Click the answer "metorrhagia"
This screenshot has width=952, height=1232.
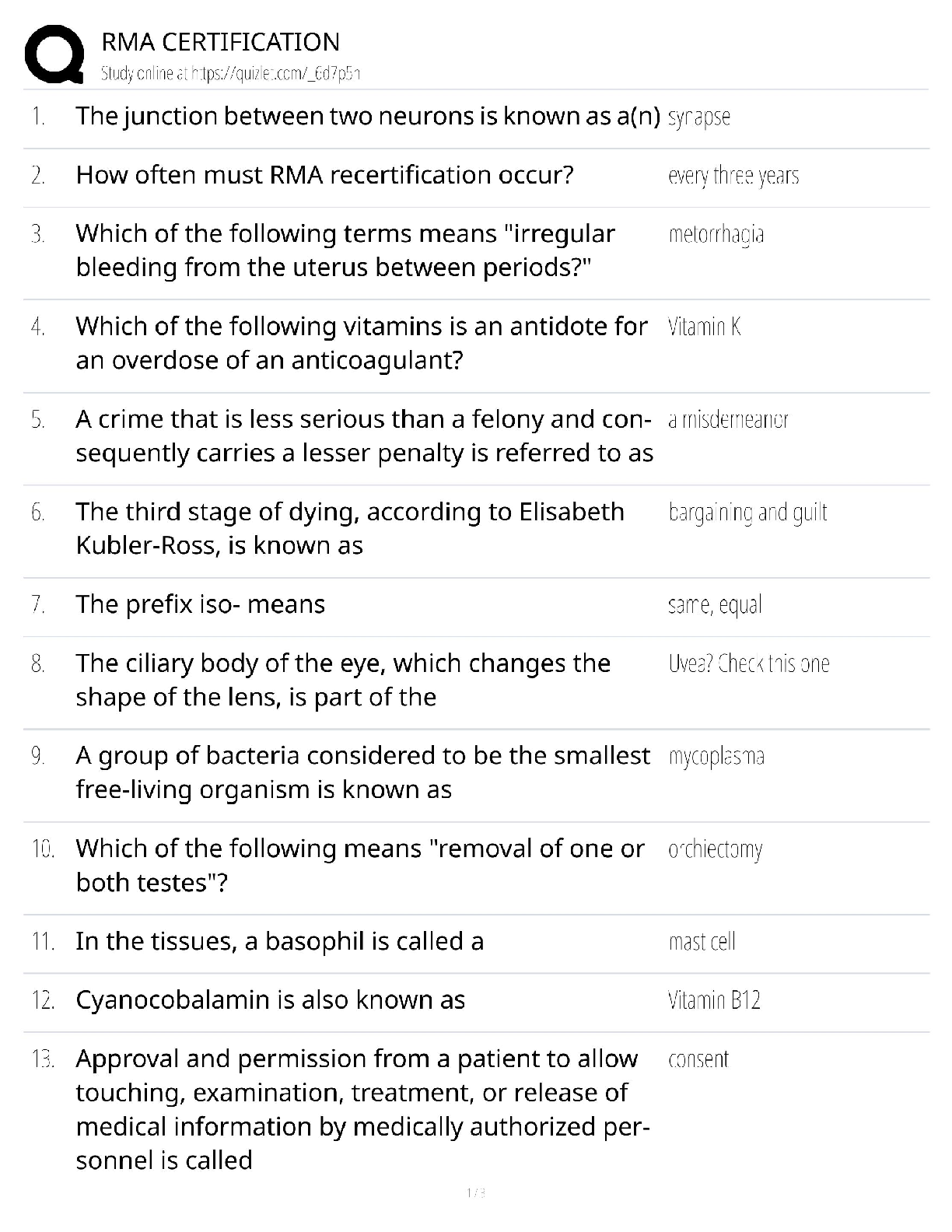(x=716, y=235)
